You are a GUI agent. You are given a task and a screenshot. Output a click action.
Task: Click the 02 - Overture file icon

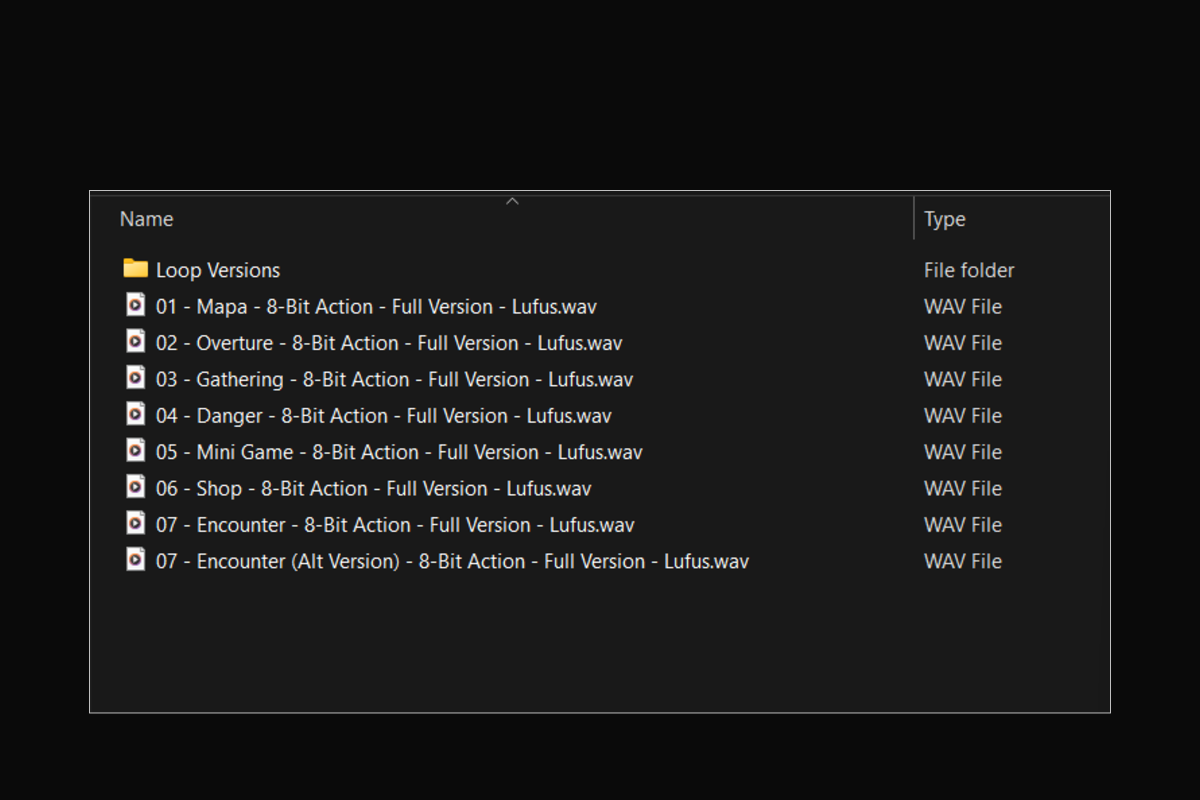[135, 341]
